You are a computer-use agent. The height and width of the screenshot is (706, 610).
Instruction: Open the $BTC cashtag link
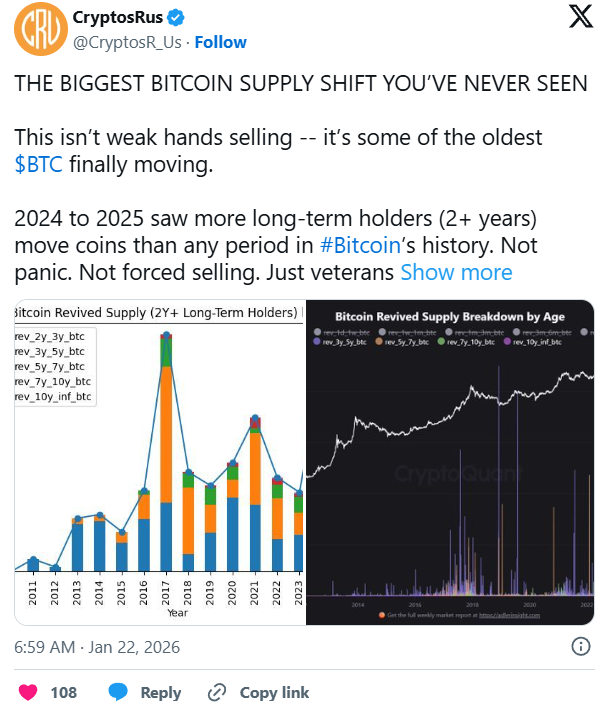click(38, 165)
